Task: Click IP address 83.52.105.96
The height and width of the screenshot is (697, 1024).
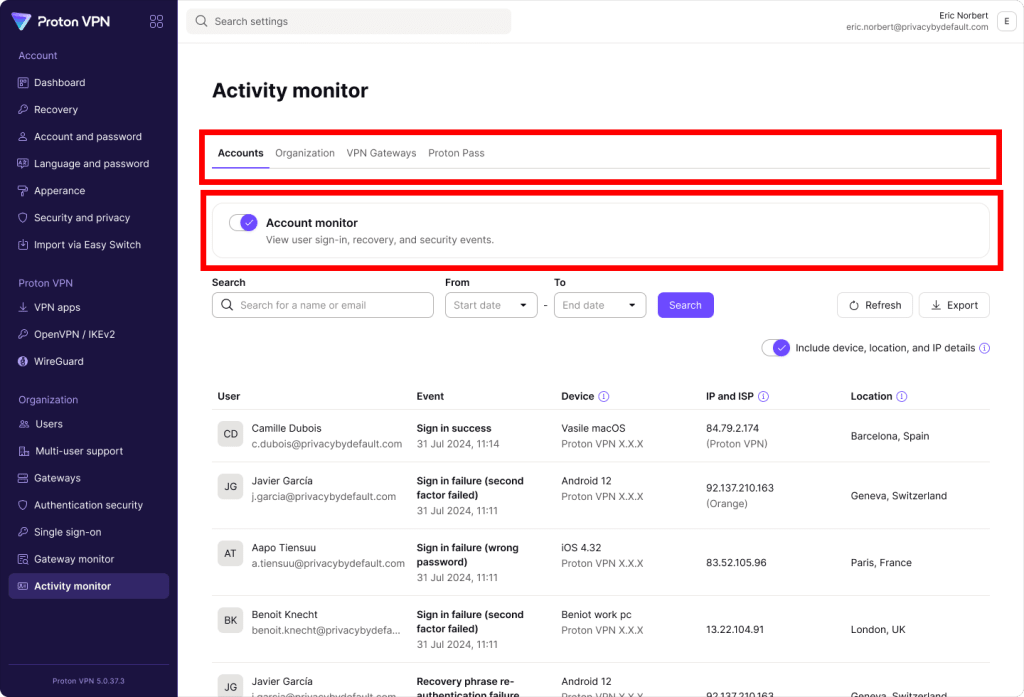Action: pyautogui.click(x=736, y=562)
